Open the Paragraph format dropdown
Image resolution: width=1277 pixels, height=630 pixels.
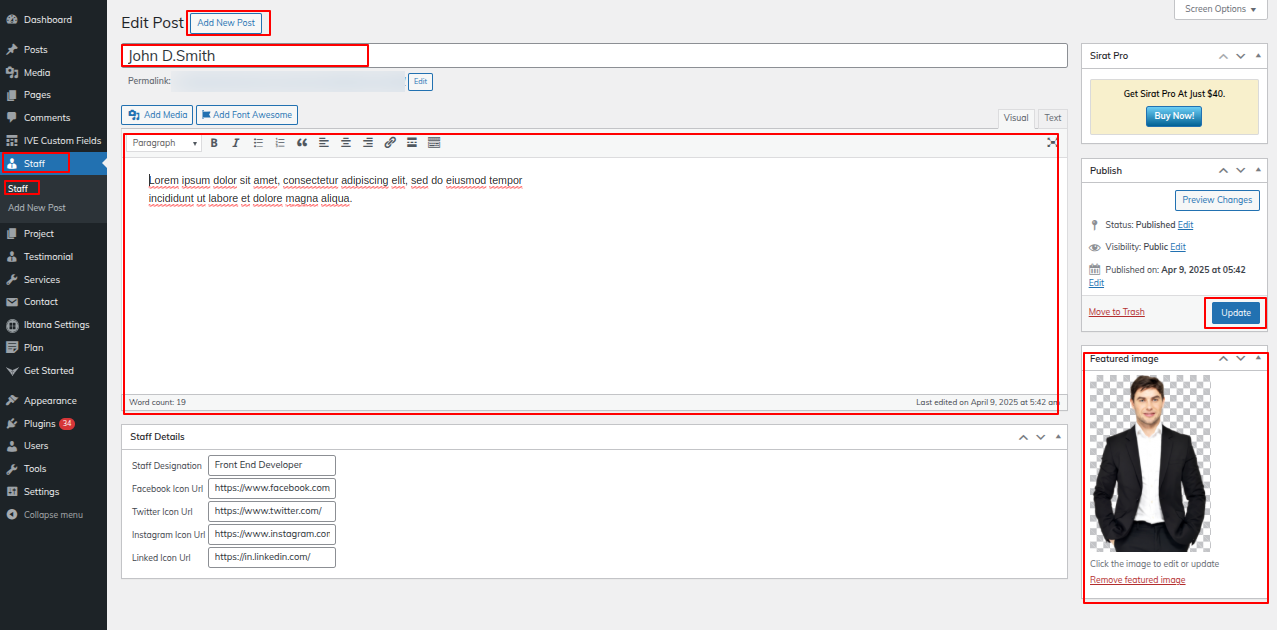tap(165, 143)
